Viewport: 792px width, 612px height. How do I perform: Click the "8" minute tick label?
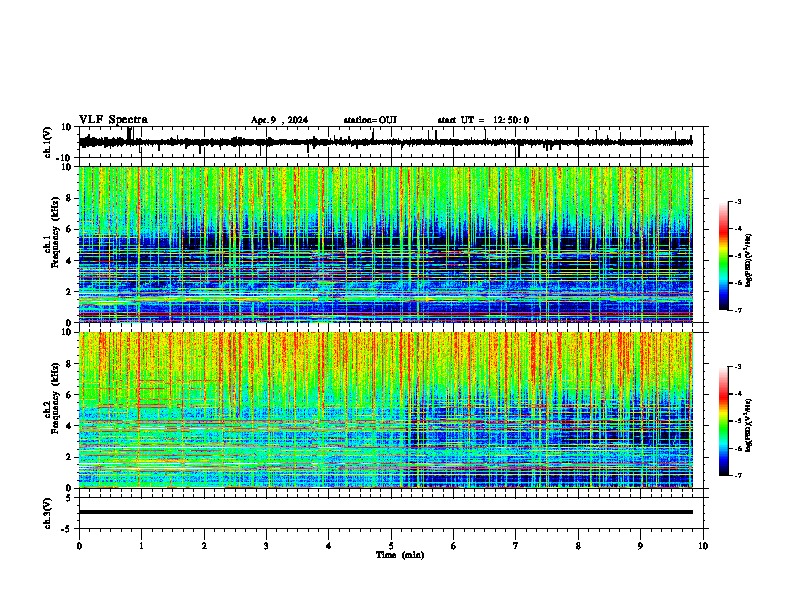pyautogui.click(x=578, y=546)
